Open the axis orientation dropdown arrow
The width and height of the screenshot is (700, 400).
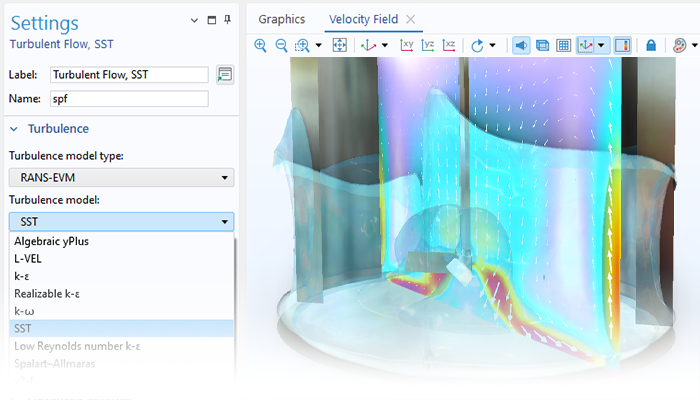(x=601, y=45)
